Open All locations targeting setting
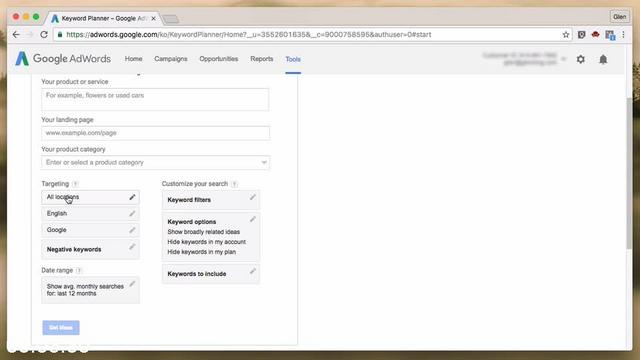The height and width of the screenshot is (360, 640). pyautogui.click(x=90, y=197)
